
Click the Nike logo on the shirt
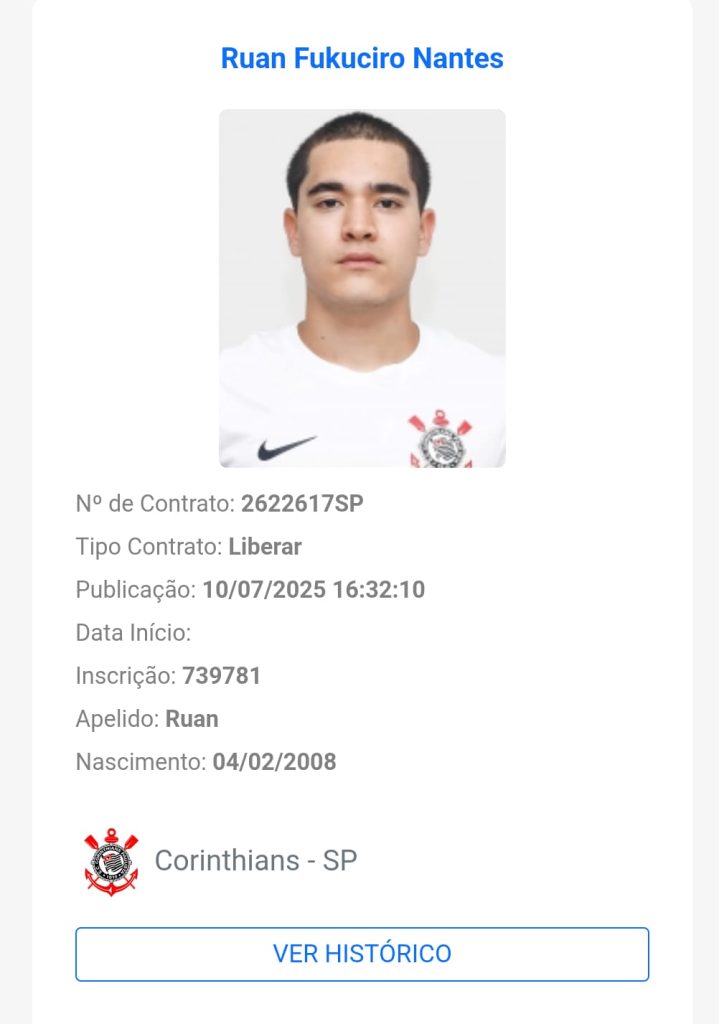pyautogui.click(x=286, y=448)
